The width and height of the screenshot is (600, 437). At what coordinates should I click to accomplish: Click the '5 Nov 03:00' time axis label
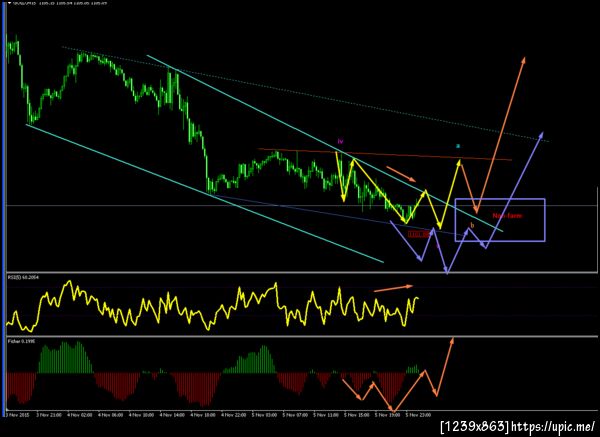click(264, 415)
